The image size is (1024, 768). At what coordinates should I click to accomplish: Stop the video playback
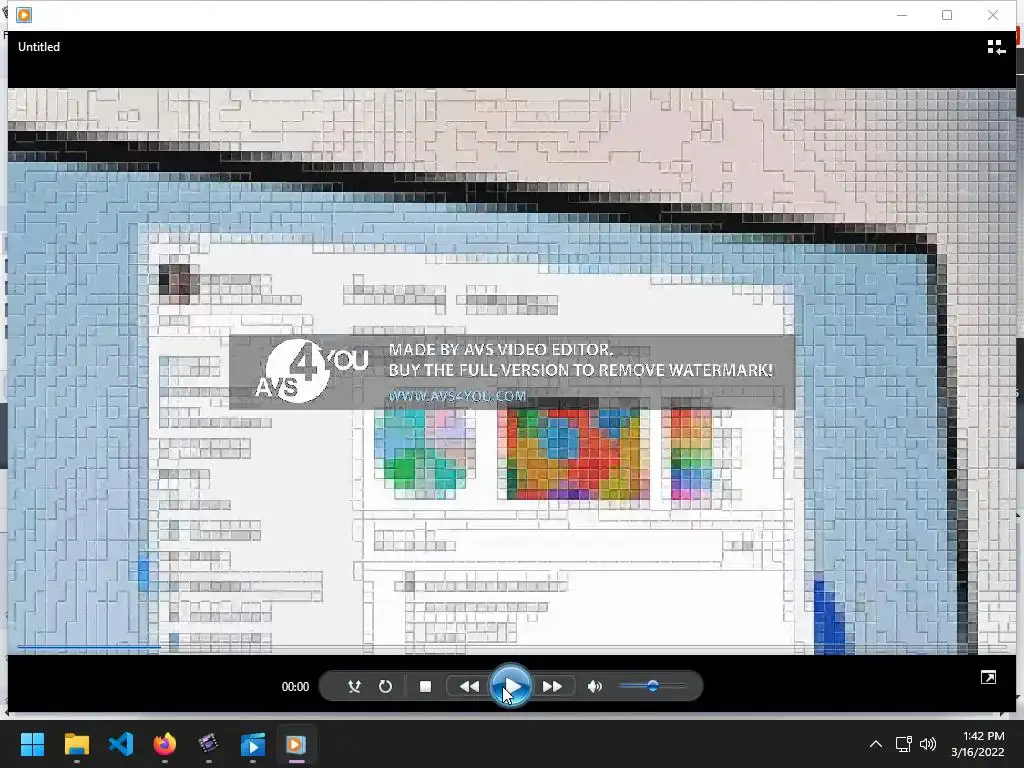pos(425,686)
